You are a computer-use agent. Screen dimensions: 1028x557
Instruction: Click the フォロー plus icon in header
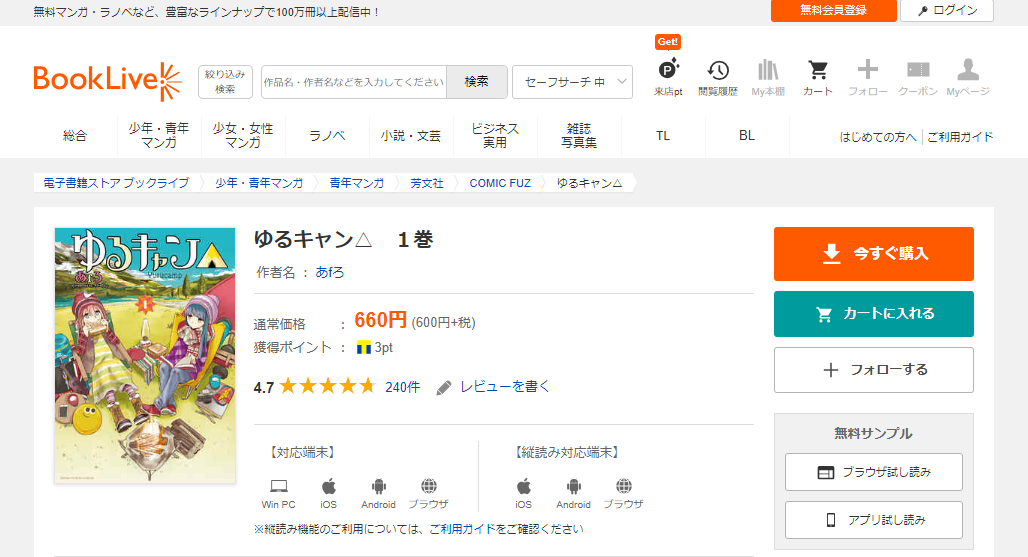(x=867, y=77)
